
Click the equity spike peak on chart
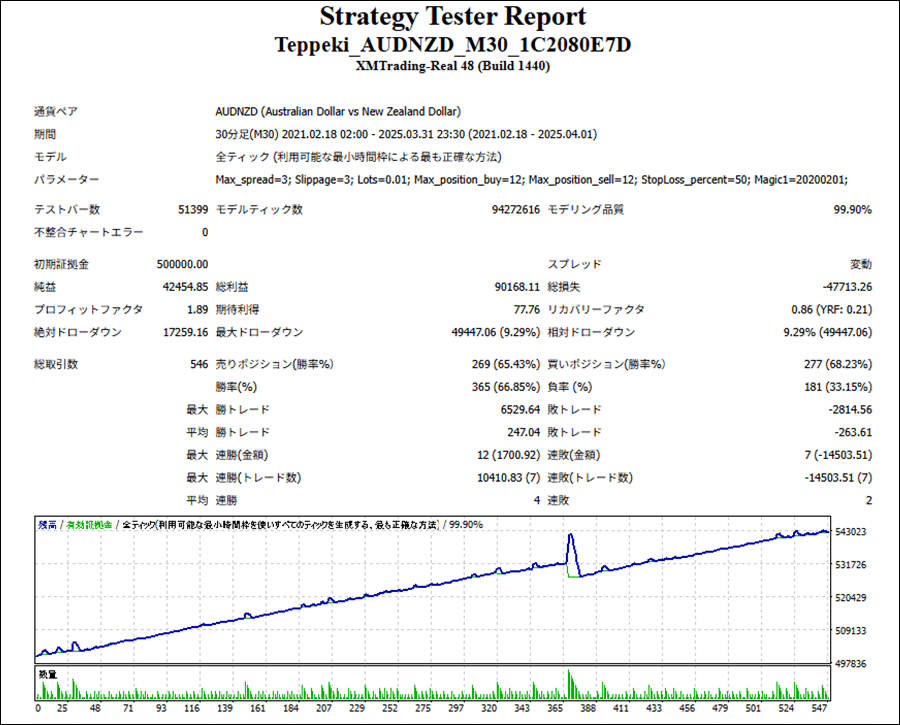[570, 536]
